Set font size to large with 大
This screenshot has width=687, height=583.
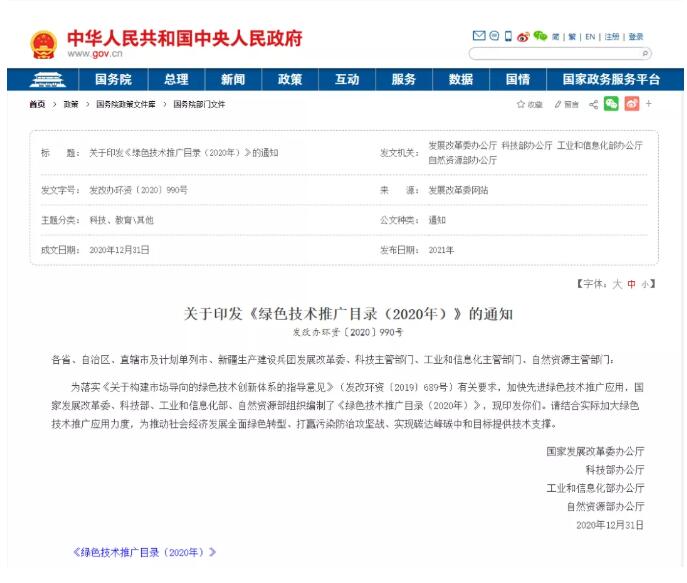(617, 284)
